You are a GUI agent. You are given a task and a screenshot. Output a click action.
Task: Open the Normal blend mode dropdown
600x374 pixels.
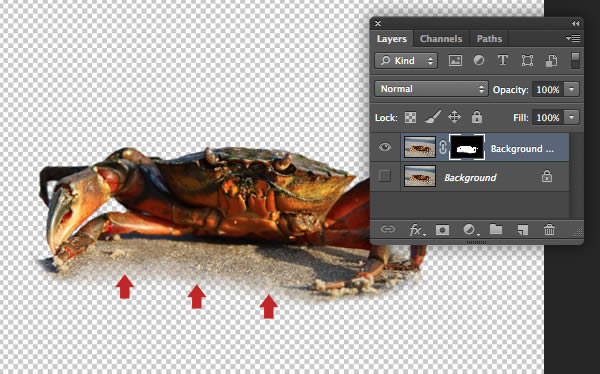(431, 89)
